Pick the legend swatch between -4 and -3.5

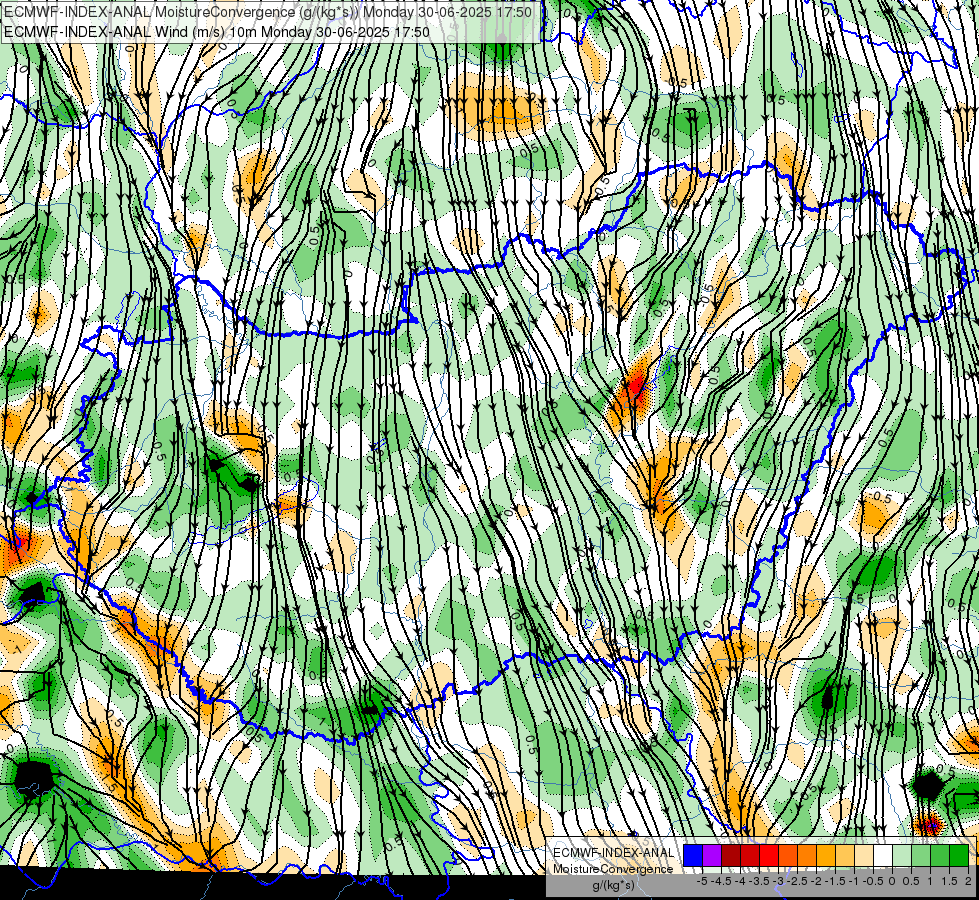(x=750, y=855)
